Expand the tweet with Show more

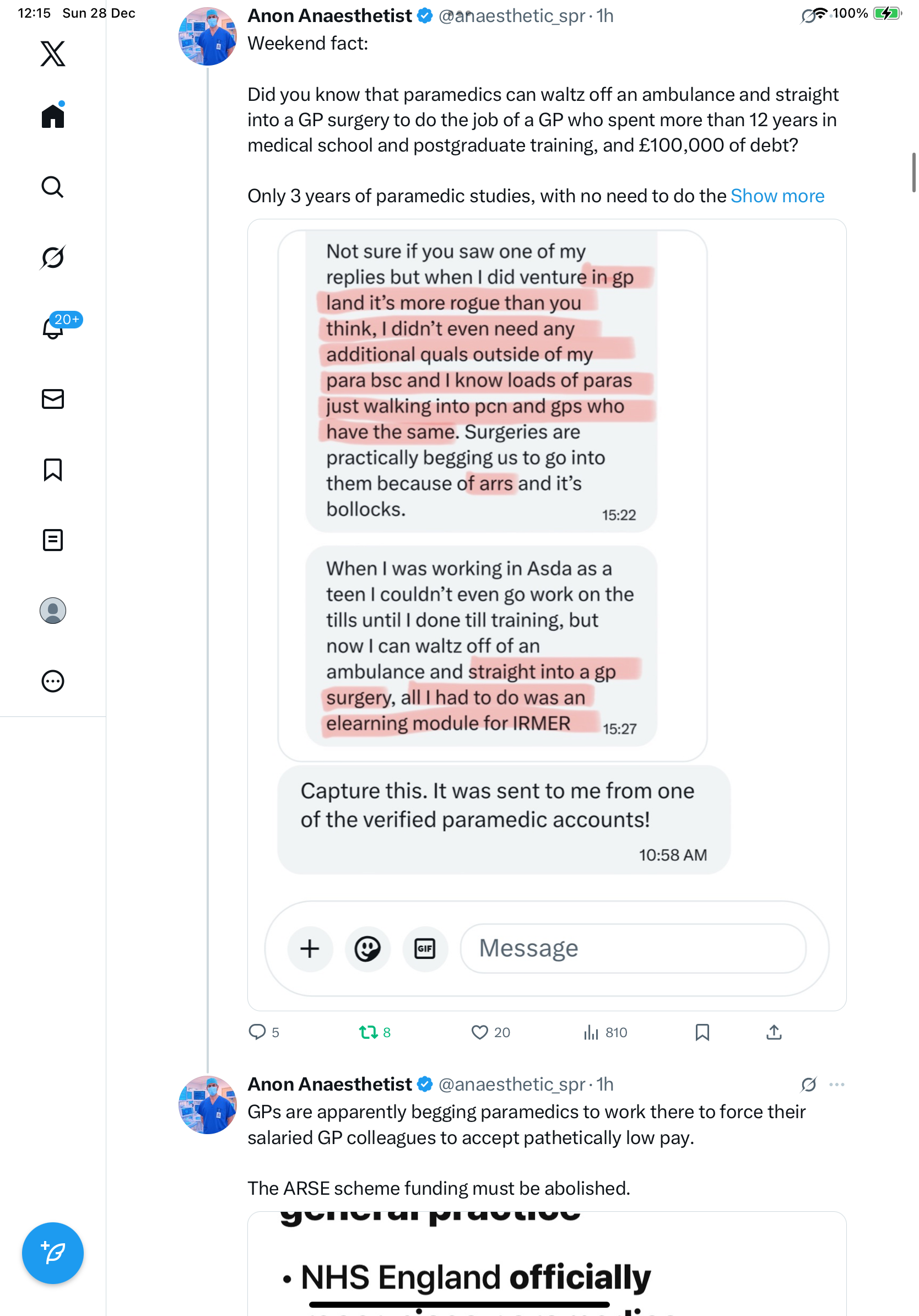(777, 196)
